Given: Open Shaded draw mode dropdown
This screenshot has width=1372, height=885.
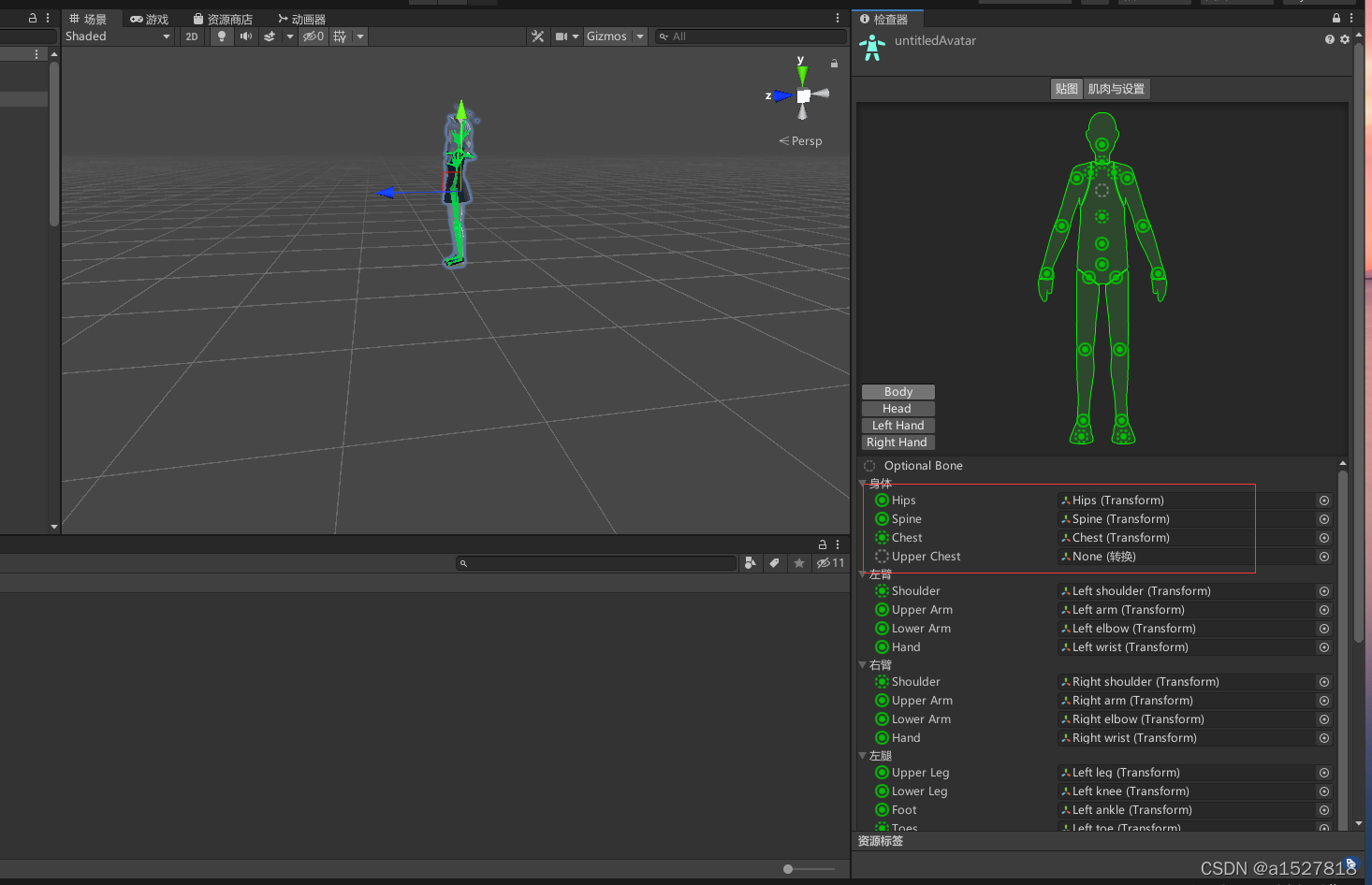Looking at the screenshot, I should click(x=118, y=36).
